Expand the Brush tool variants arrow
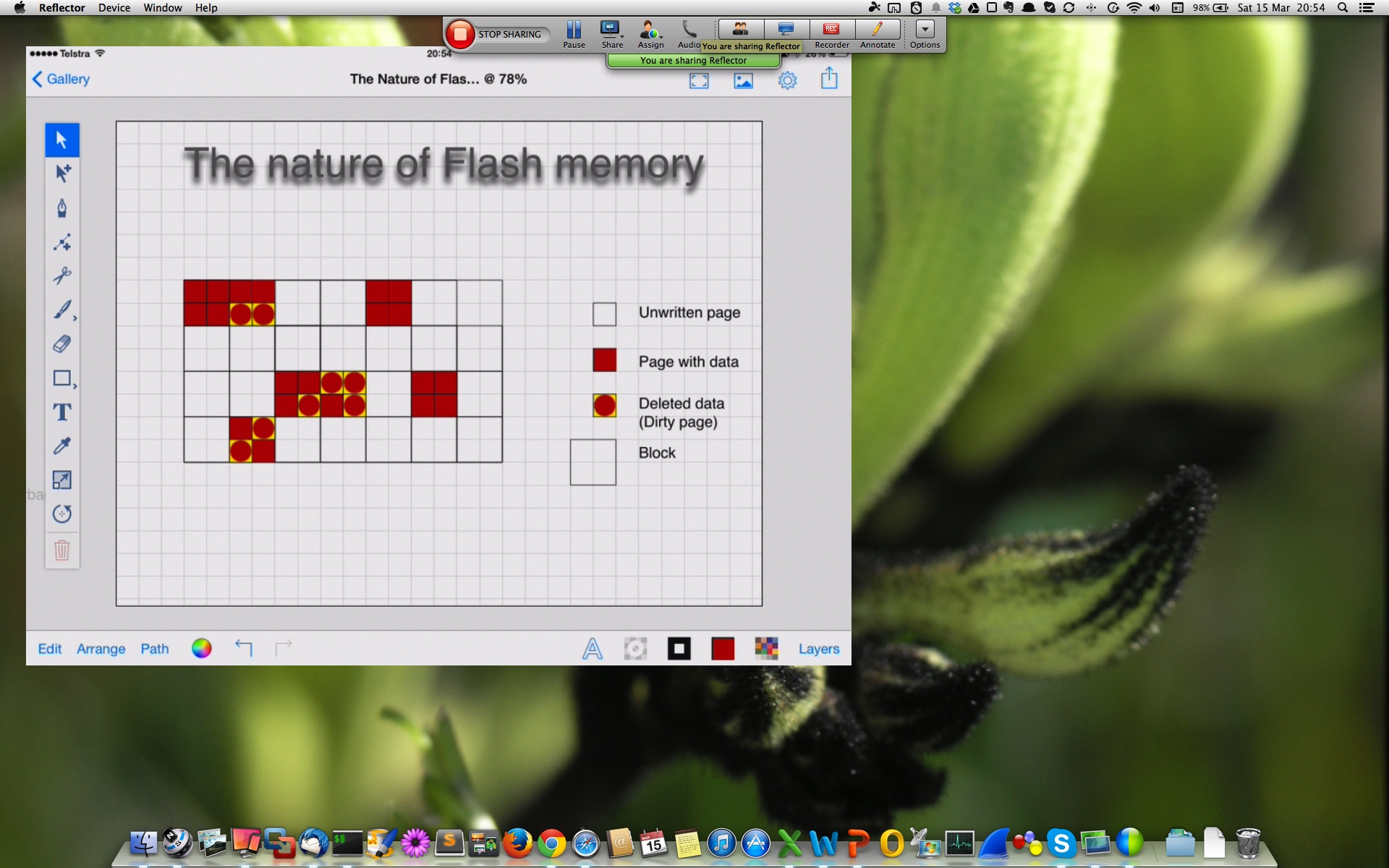This screenshot has width=1389, height=868. pyautogui.click(x=75, y=318)
